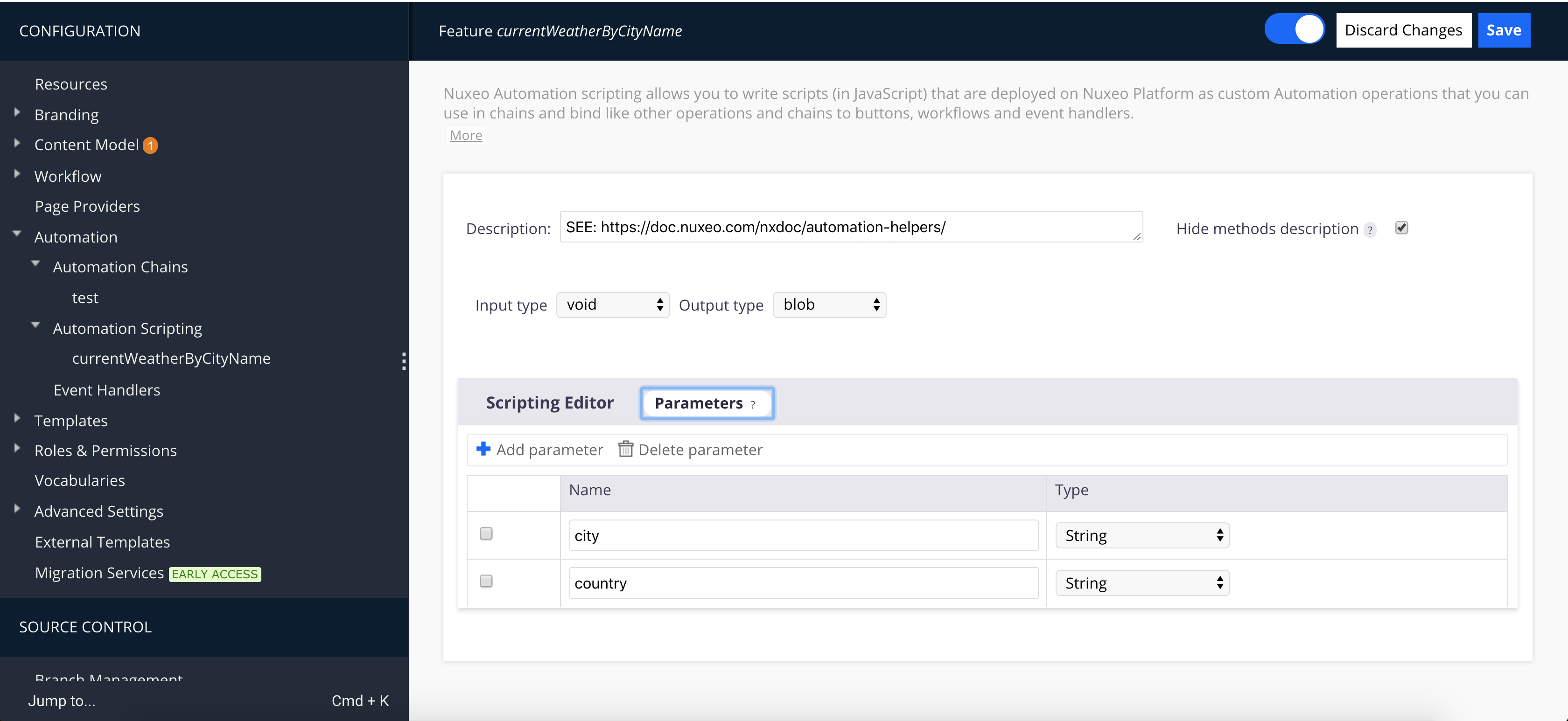Uncheck Hide methods description
Screen dimensions: 1568x721
(x=1401, y=228)
